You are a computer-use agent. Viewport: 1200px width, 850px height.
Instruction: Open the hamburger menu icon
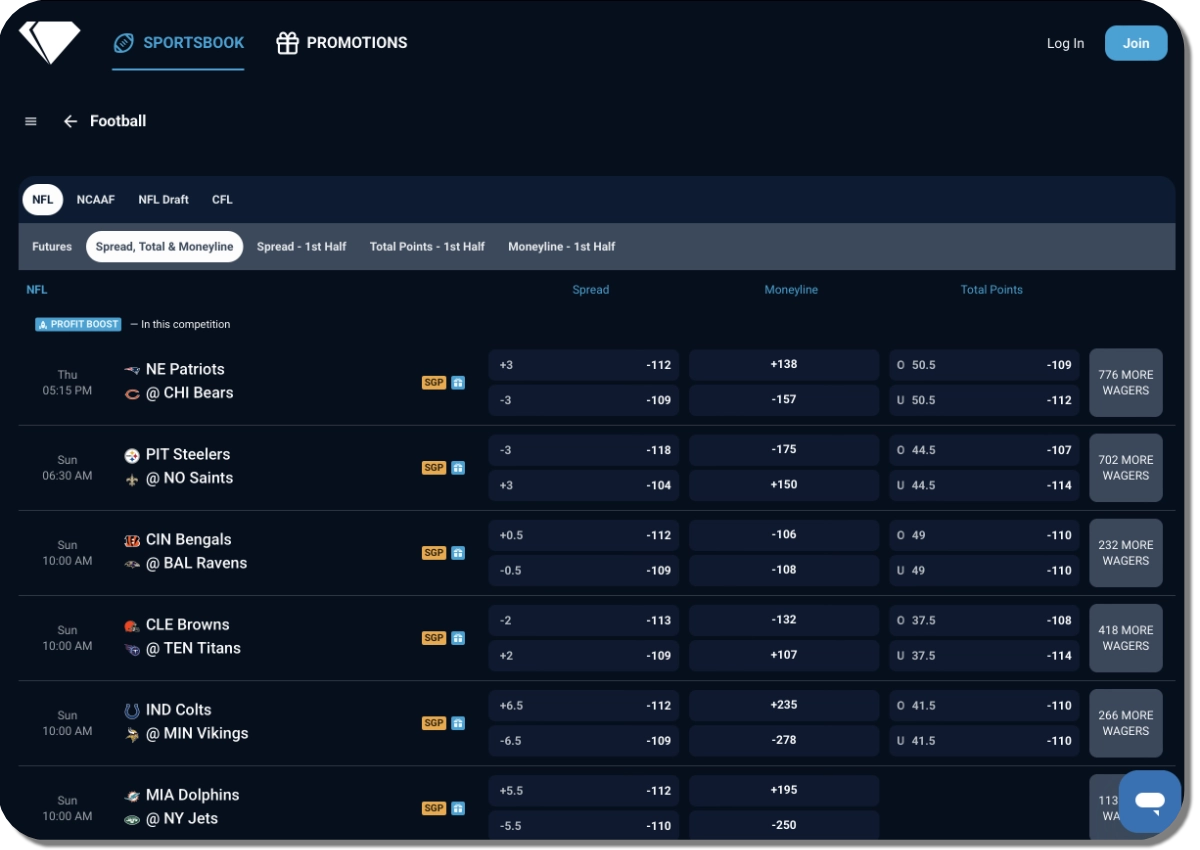tap(31, 121)
